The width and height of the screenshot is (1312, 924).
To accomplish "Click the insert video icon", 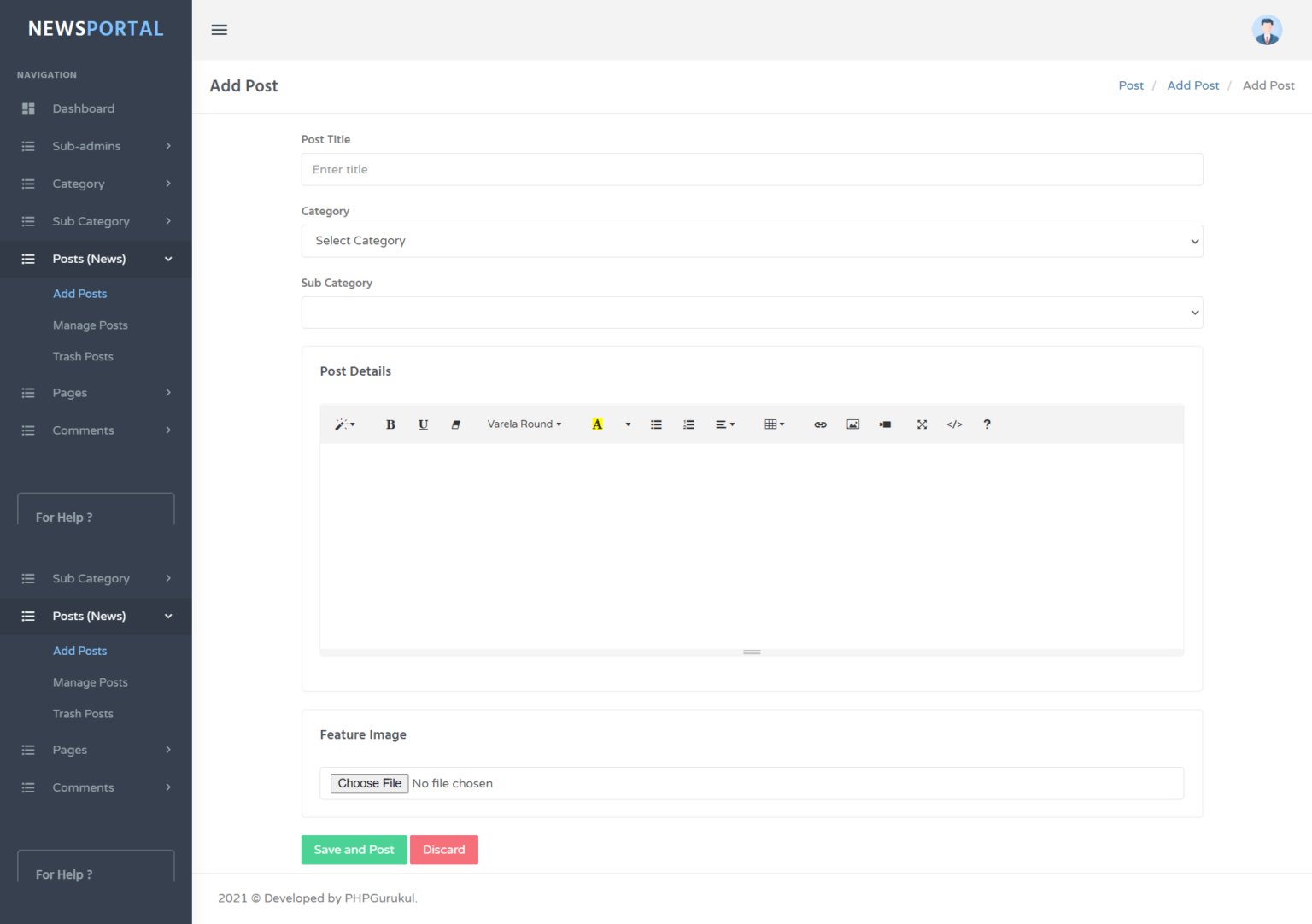I will (x=885, y=424).
